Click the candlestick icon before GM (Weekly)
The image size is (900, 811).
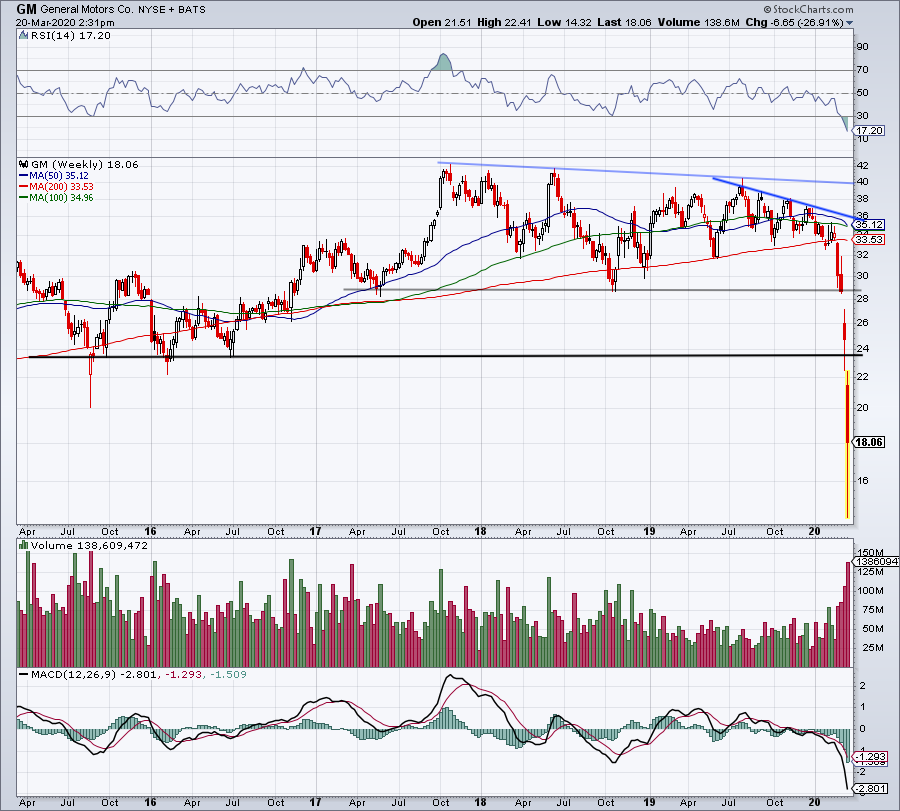point(24,164)
